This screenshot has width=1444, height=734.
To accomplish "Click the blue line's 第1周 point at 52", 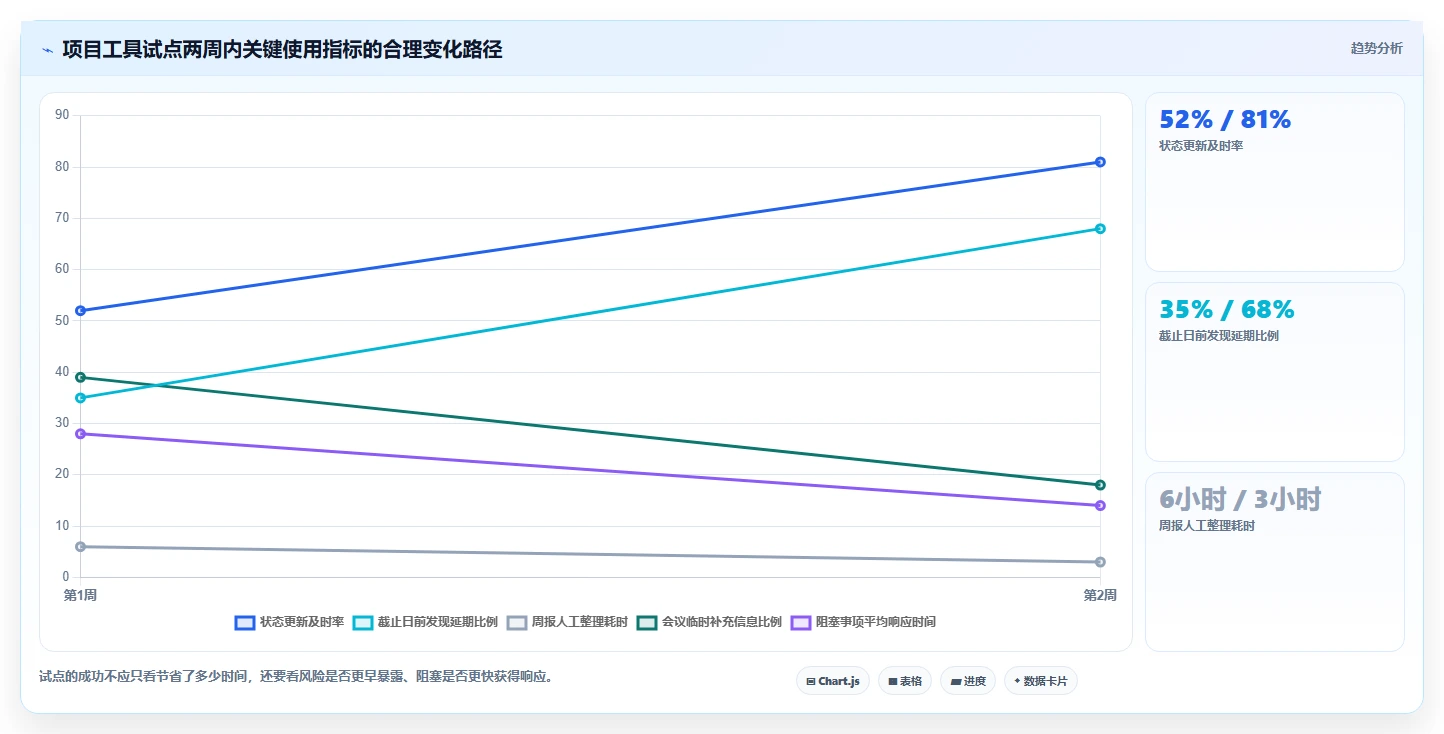I will pos(80,311).
